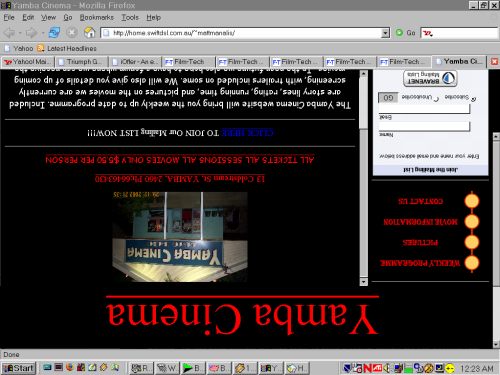This screenshot has width=500, height=375.
Task: Open the Yahoo bookmark in the bookmarks toolbar
Action: coord(19,49)
